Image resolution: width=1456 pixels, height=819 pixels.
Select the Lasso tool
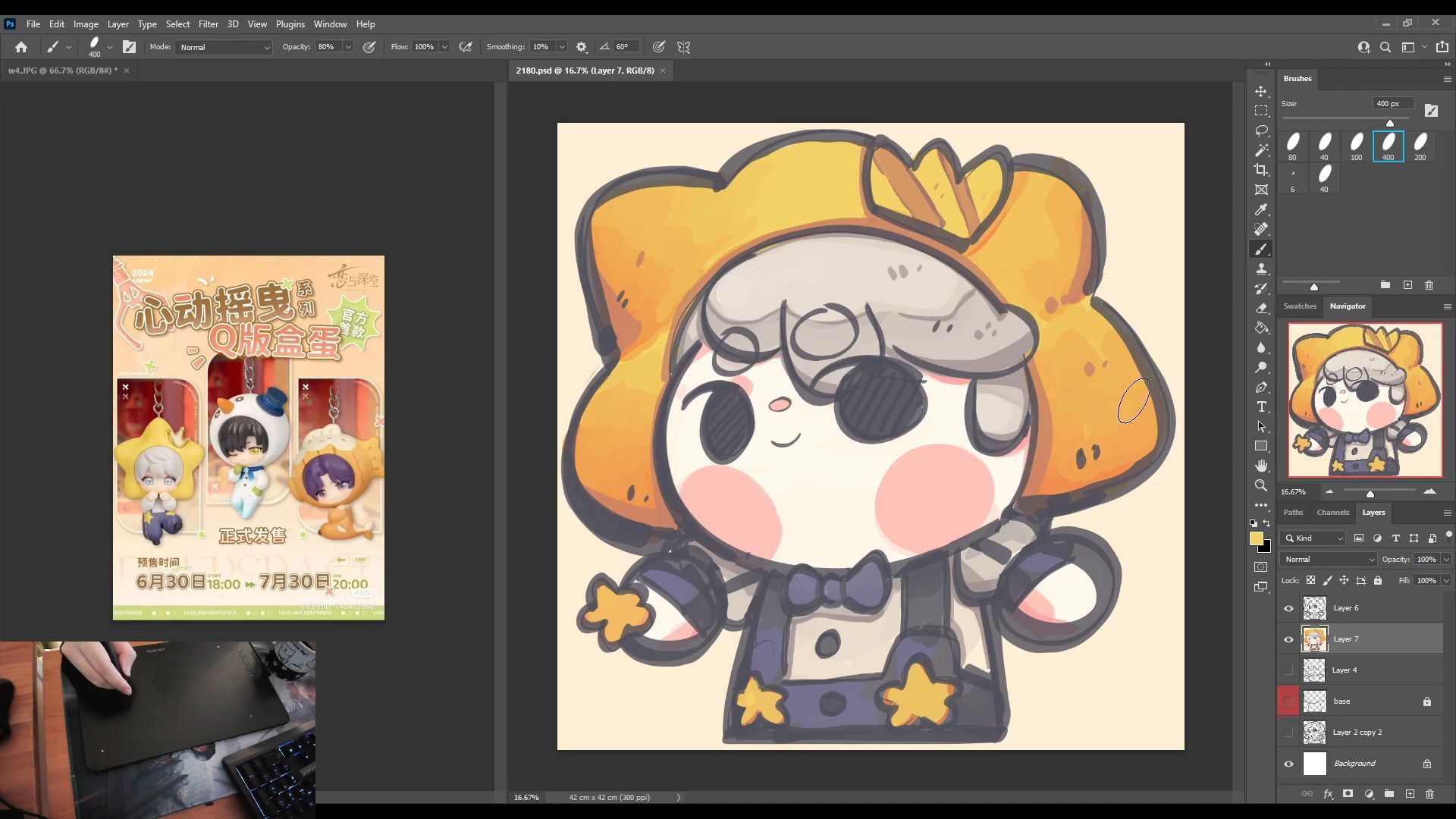click(x=1261, y=130)
